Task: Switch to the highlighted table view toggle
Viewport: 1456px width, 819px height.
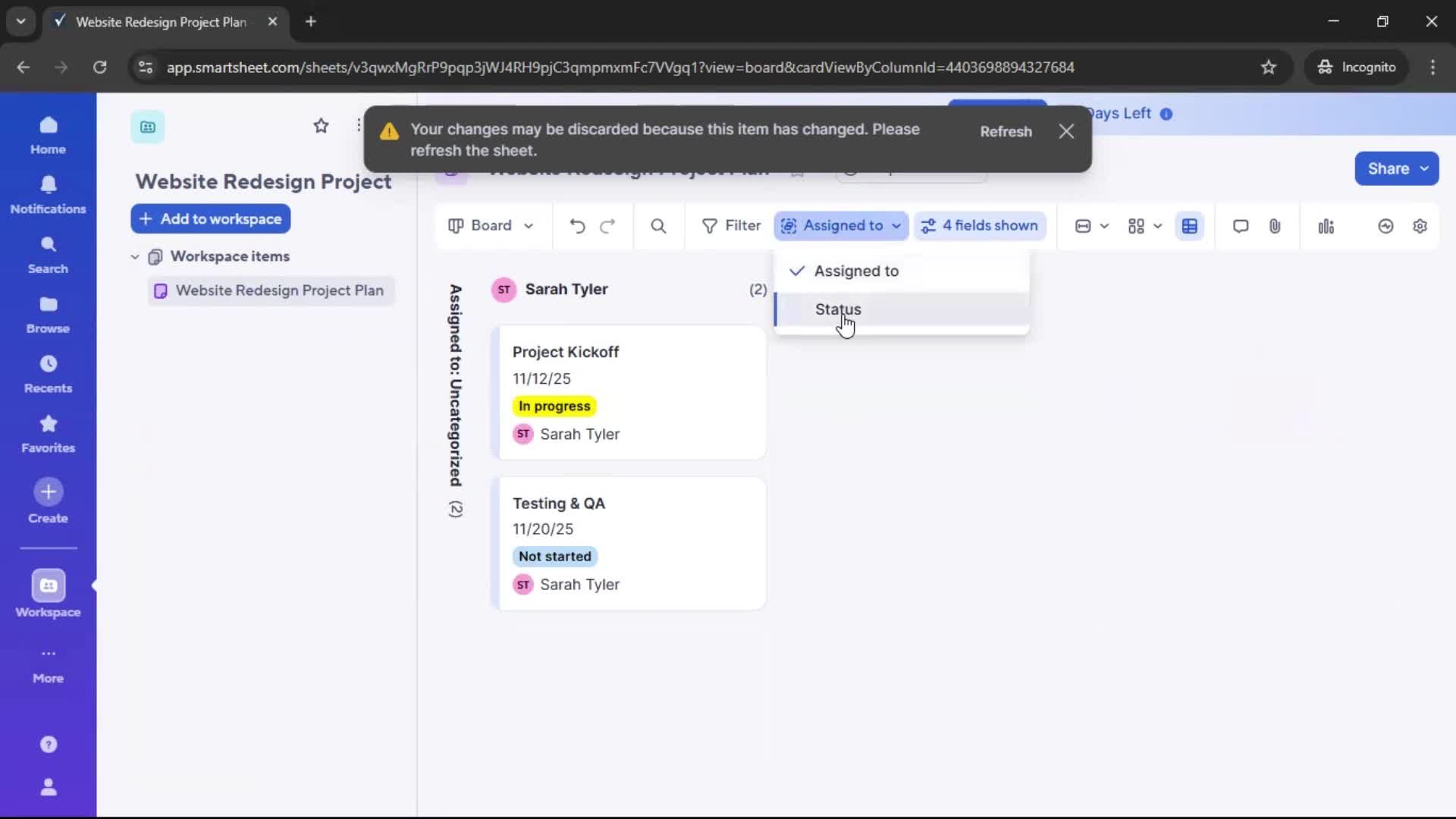Action: (x=1189, y=225)
